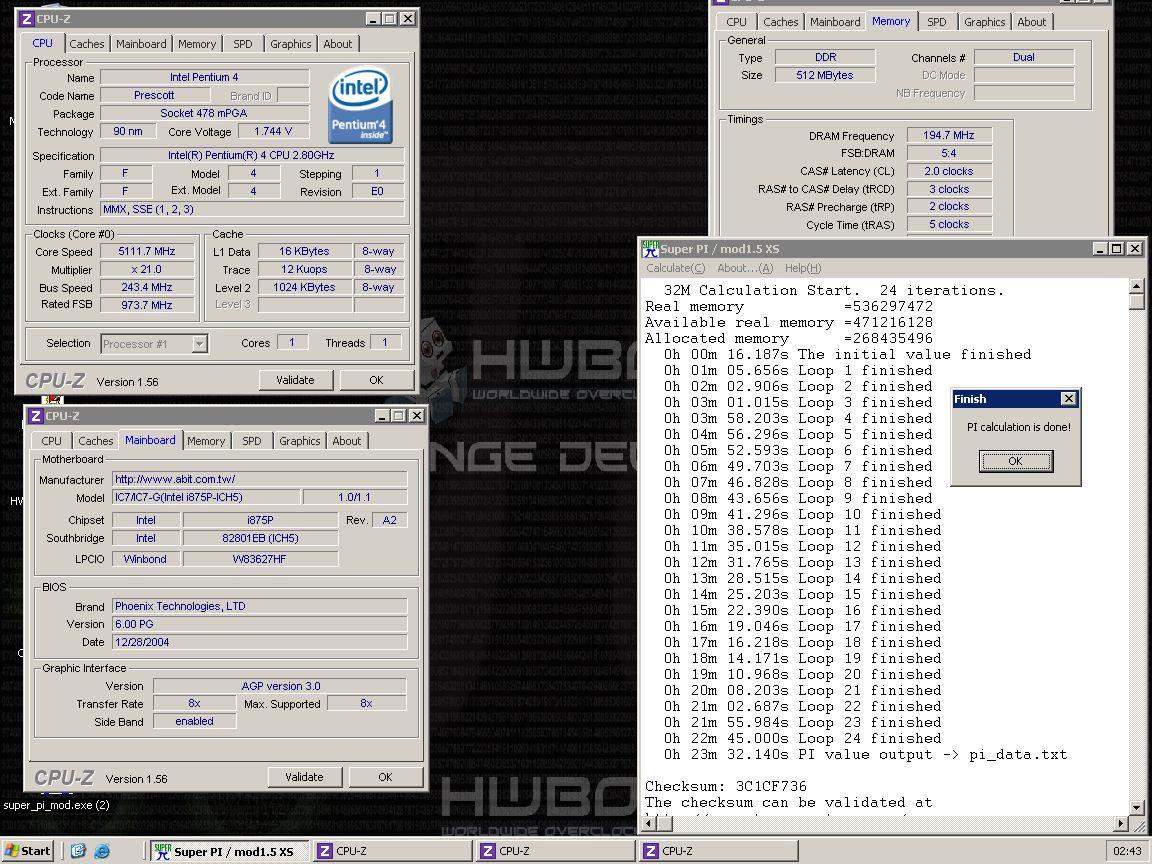The height and width of the screenshot is (864, 1152).
Task: Click super_pi_mod.exe (2) desktop label
Action: (57, 805)
